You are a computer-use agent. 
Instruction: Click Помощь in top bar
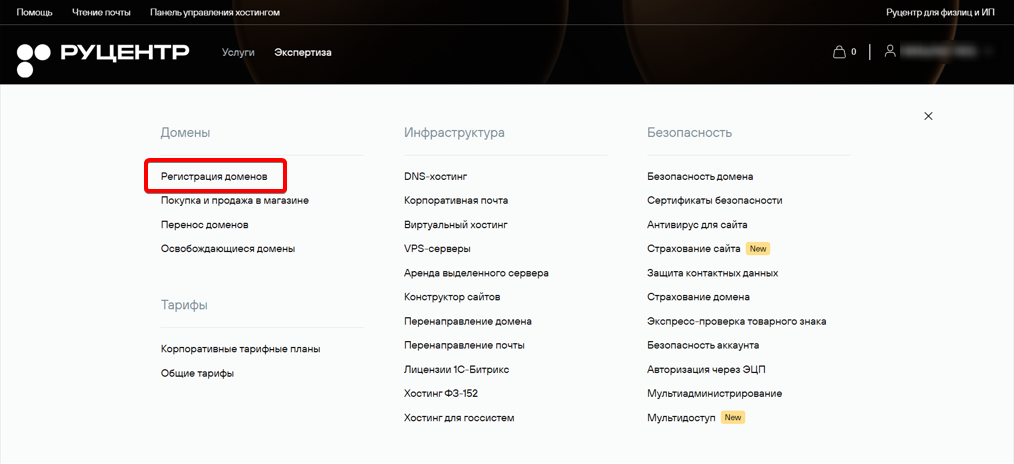(x=34, y=12)
